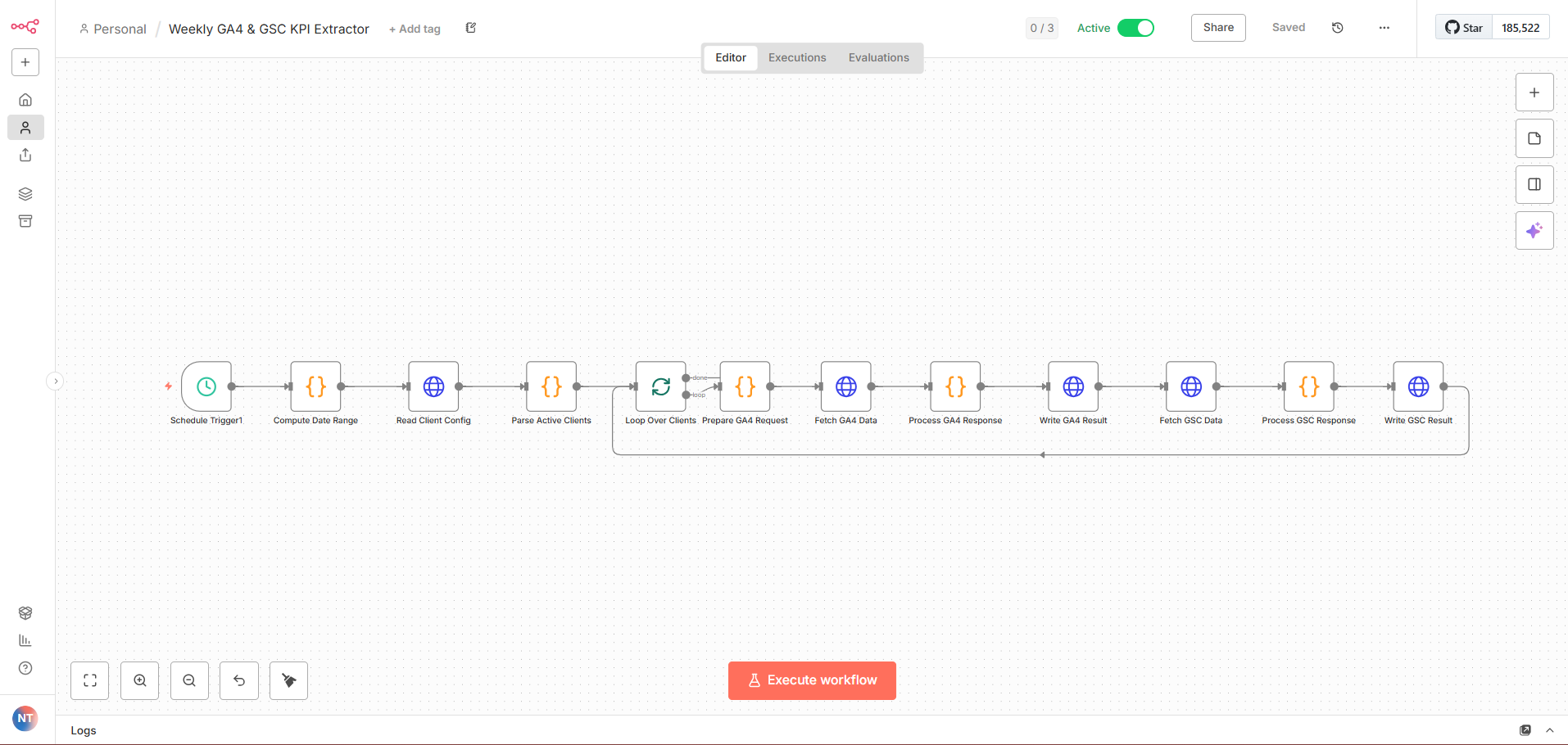Open the n8n logo home link

[x=25, y=26]
